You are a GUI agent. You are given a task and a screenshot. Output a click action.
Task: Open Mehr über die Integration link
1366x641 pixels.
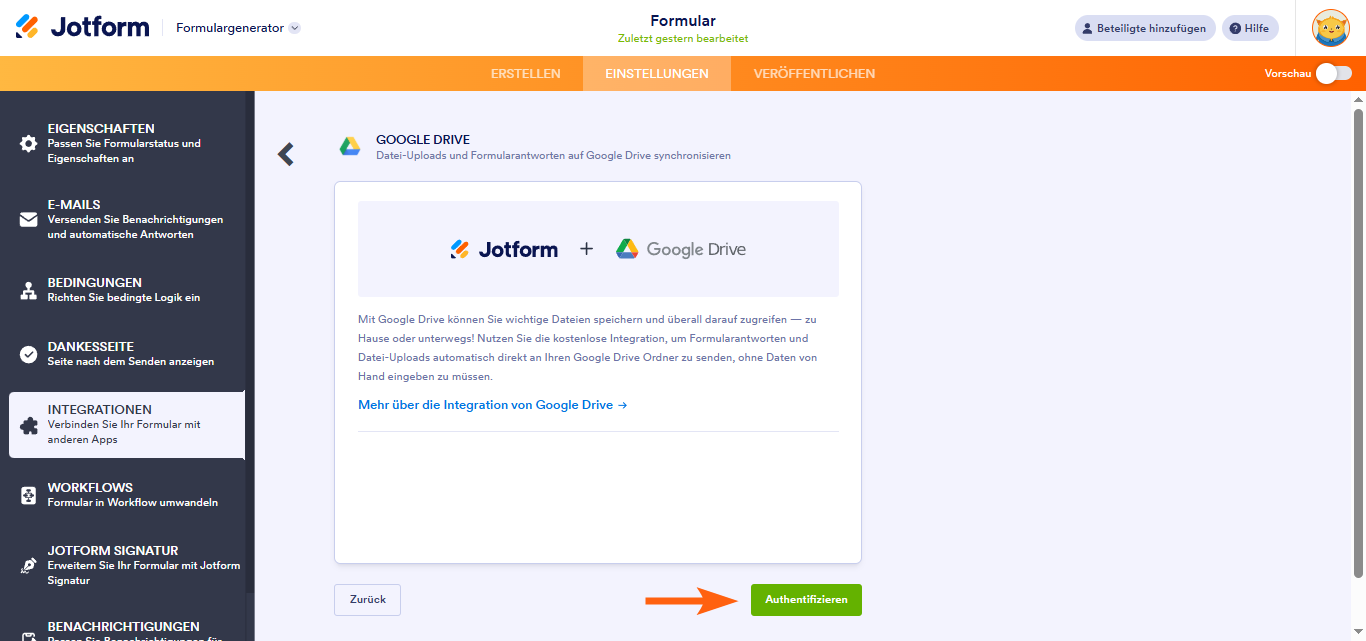(x=492, y=405)
